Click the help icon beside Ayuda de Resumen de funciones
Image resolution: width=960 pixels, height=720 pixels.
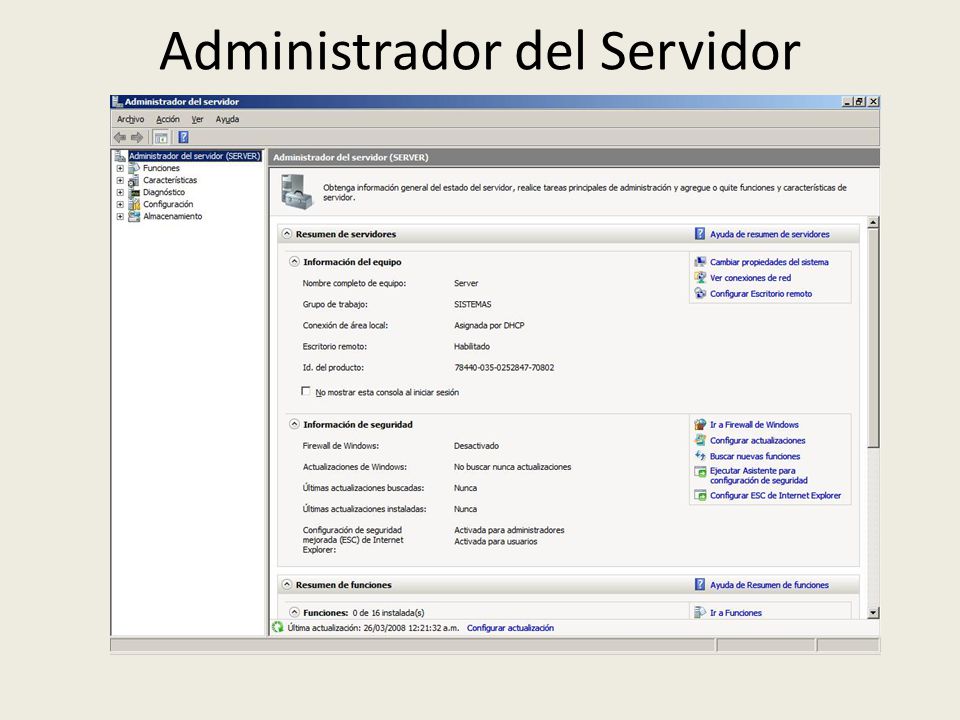[x=700, y=585]
